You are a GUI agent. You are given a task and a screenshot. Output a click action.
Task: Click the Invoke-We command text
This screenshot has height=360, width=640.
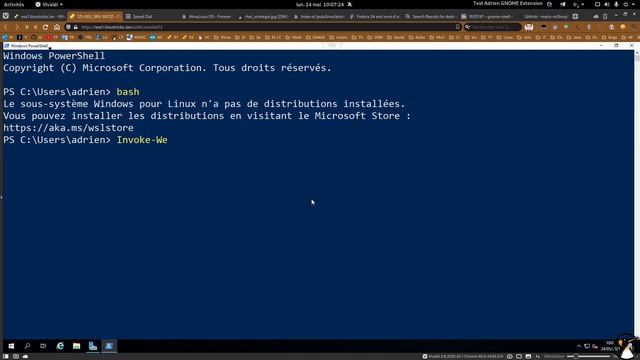pos(142,140)
